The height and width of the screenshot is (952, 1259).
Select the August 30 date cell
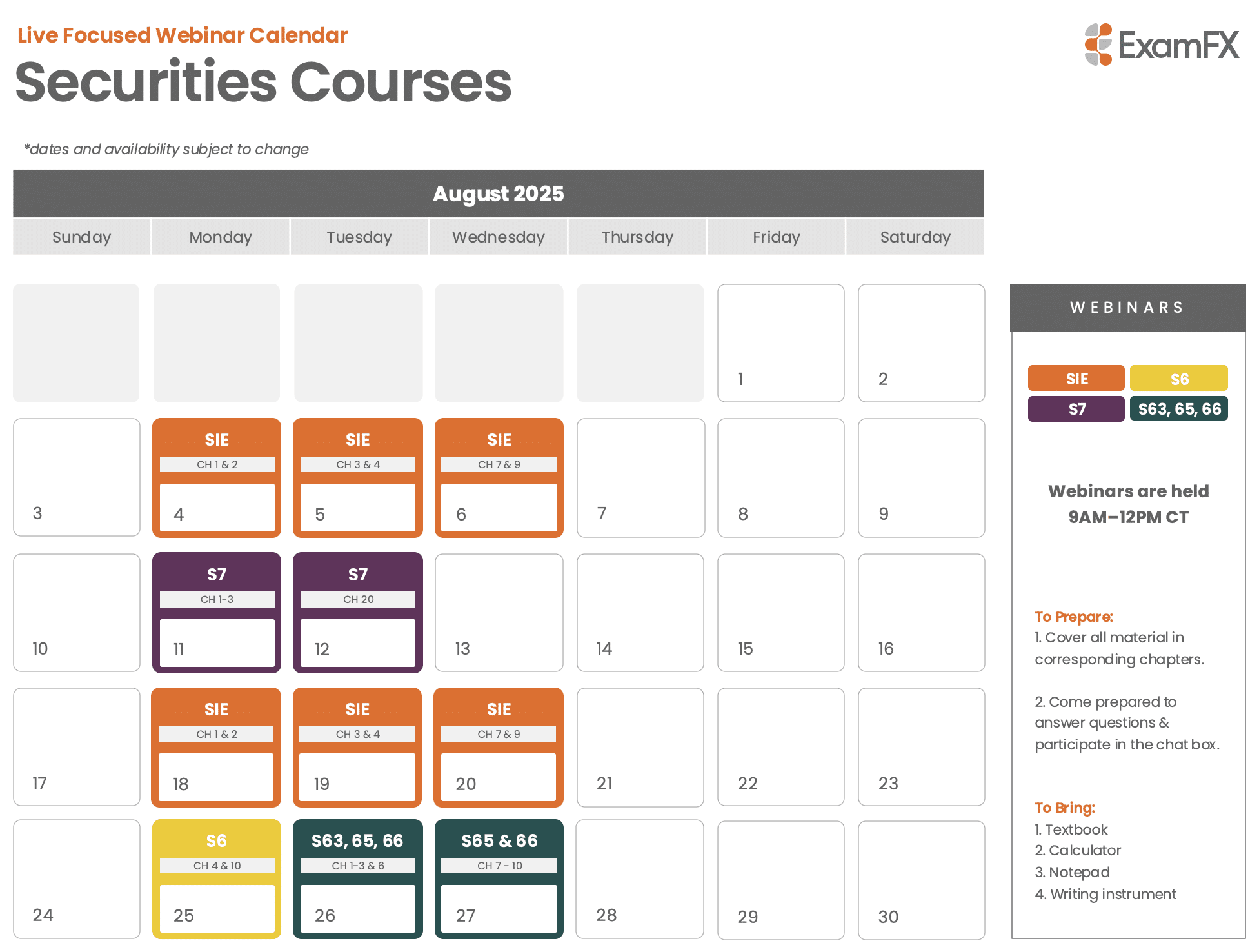tap(922, 880)
